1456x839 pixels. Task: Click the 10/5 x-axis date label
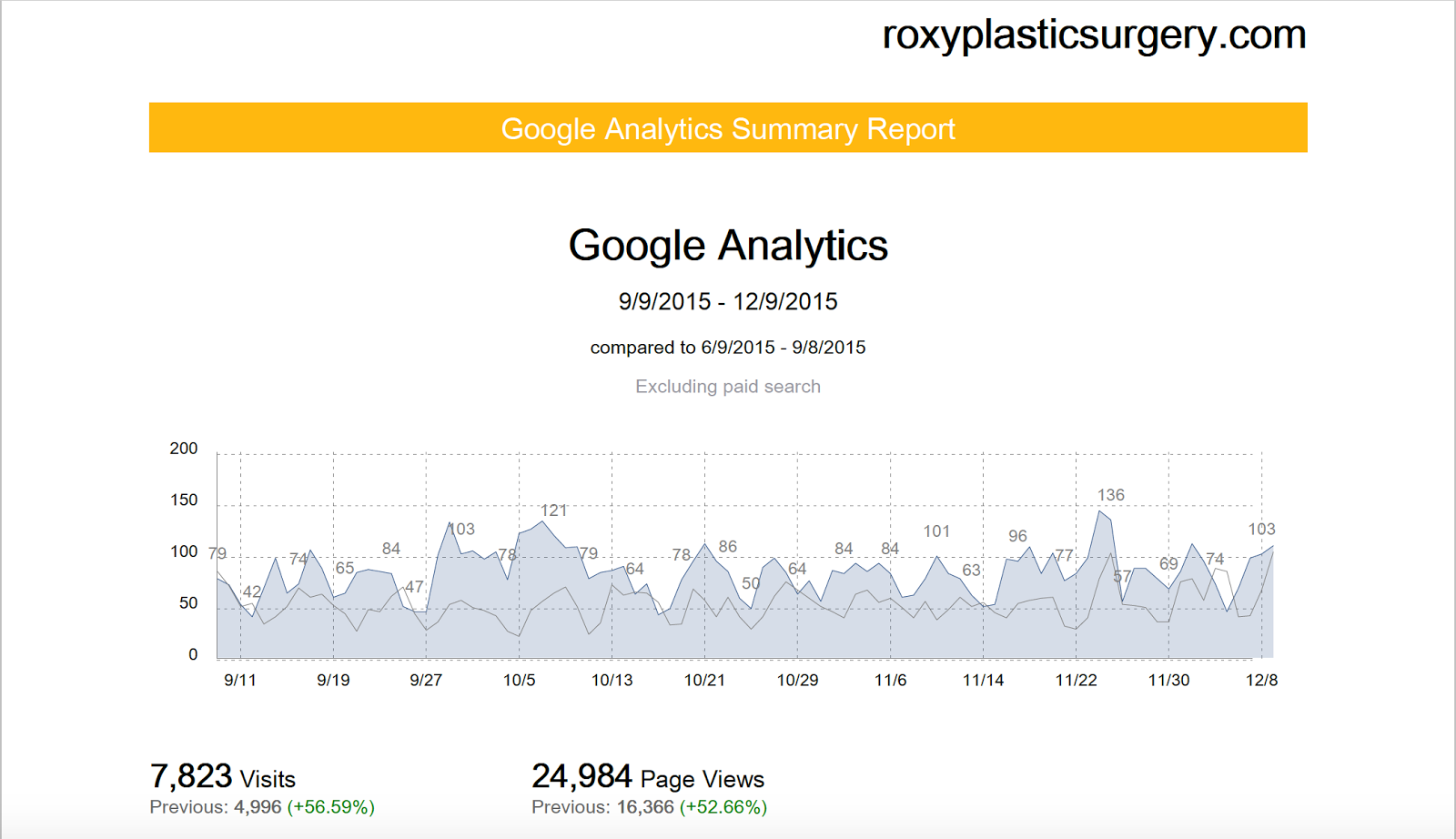click(x=520, y=680)
